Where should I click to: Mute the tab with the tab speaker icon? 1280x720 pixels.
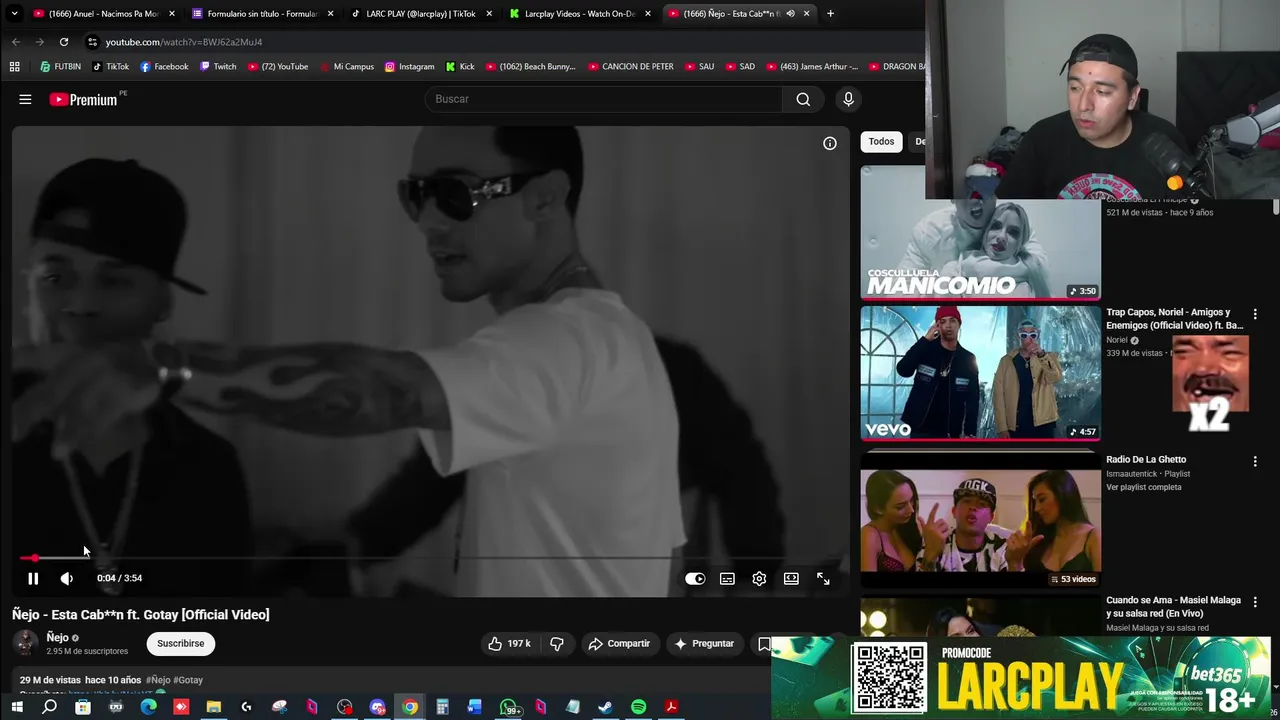(x=790, y=14)
